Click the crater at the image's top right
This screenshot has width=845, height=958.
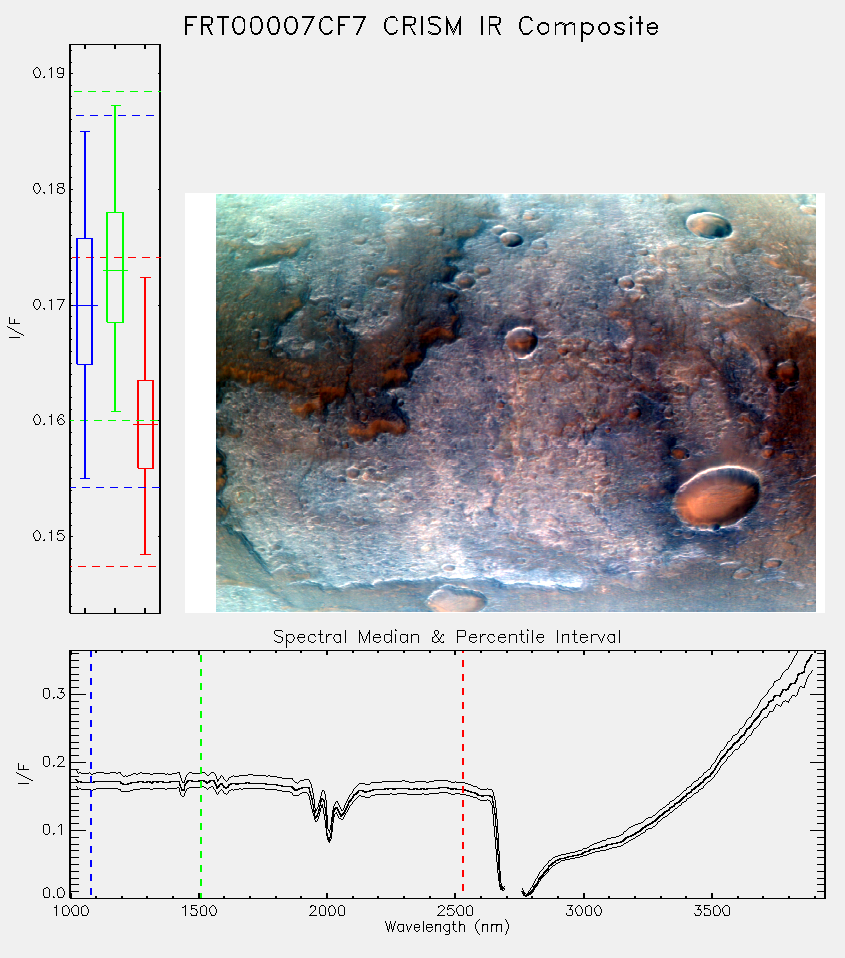point(709,225)
